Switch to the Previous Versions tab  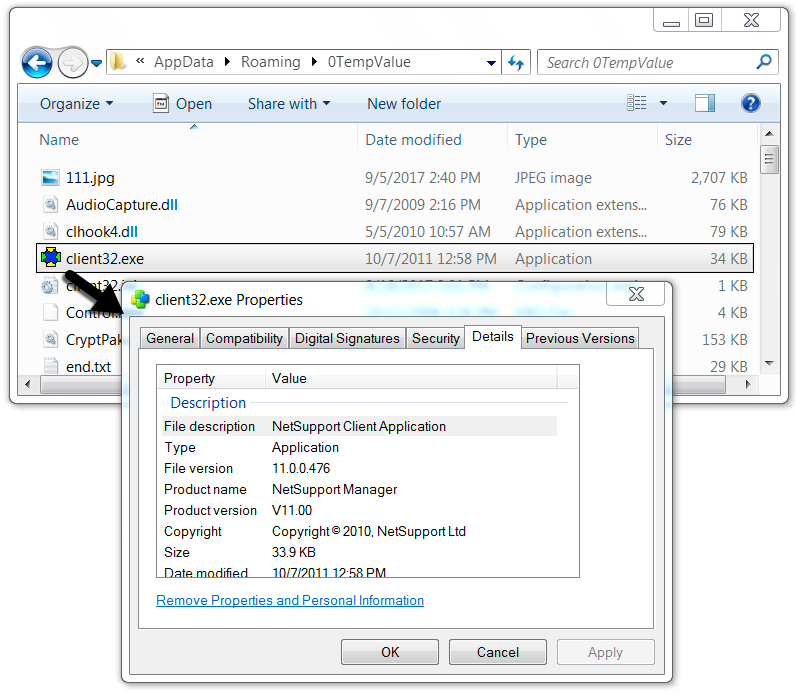click(x=580, y=338)
